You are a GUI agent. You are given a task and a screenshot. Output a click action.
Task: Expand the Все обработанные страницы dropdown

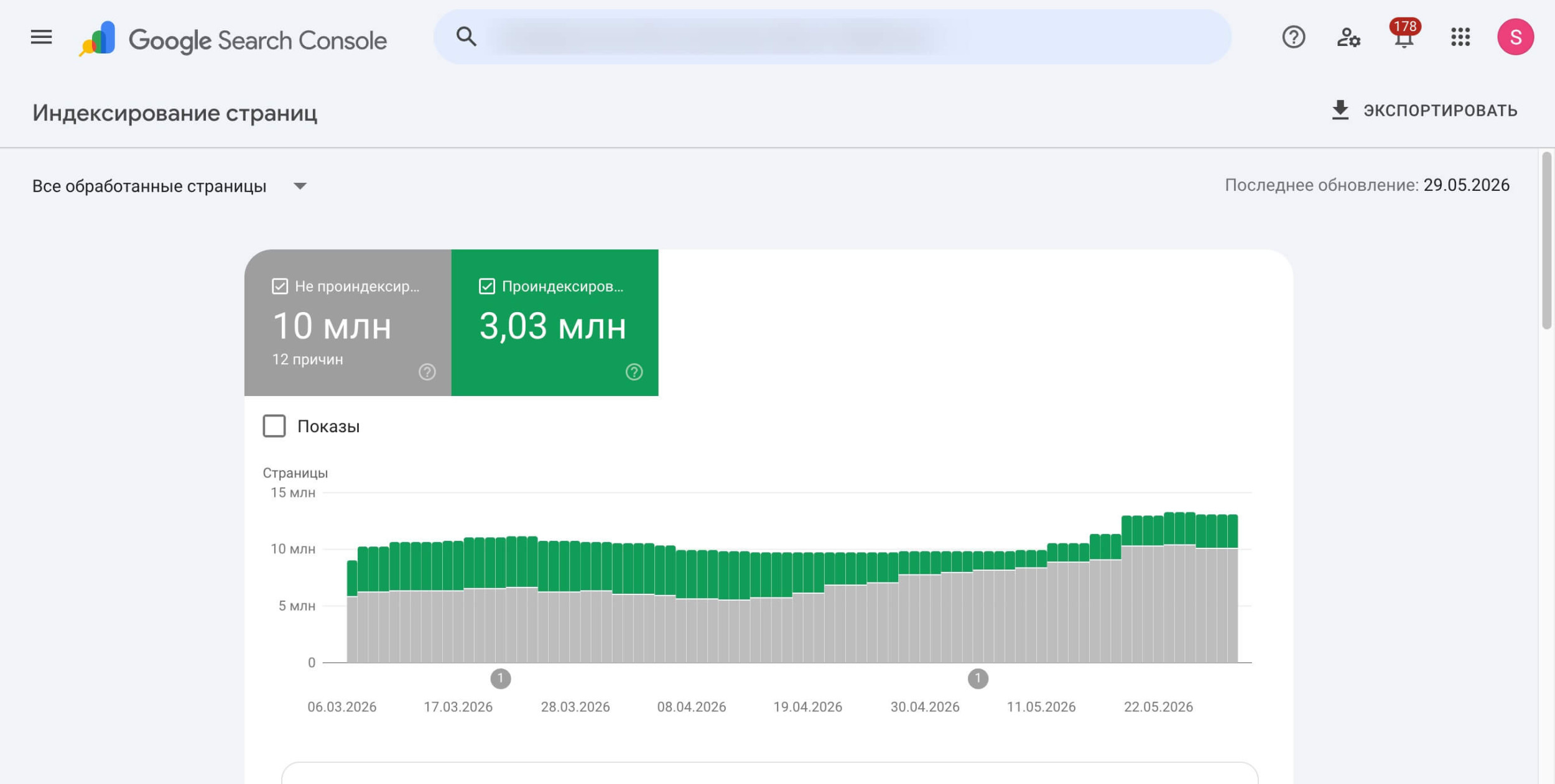pyautogui.click(x=170, y=186)
